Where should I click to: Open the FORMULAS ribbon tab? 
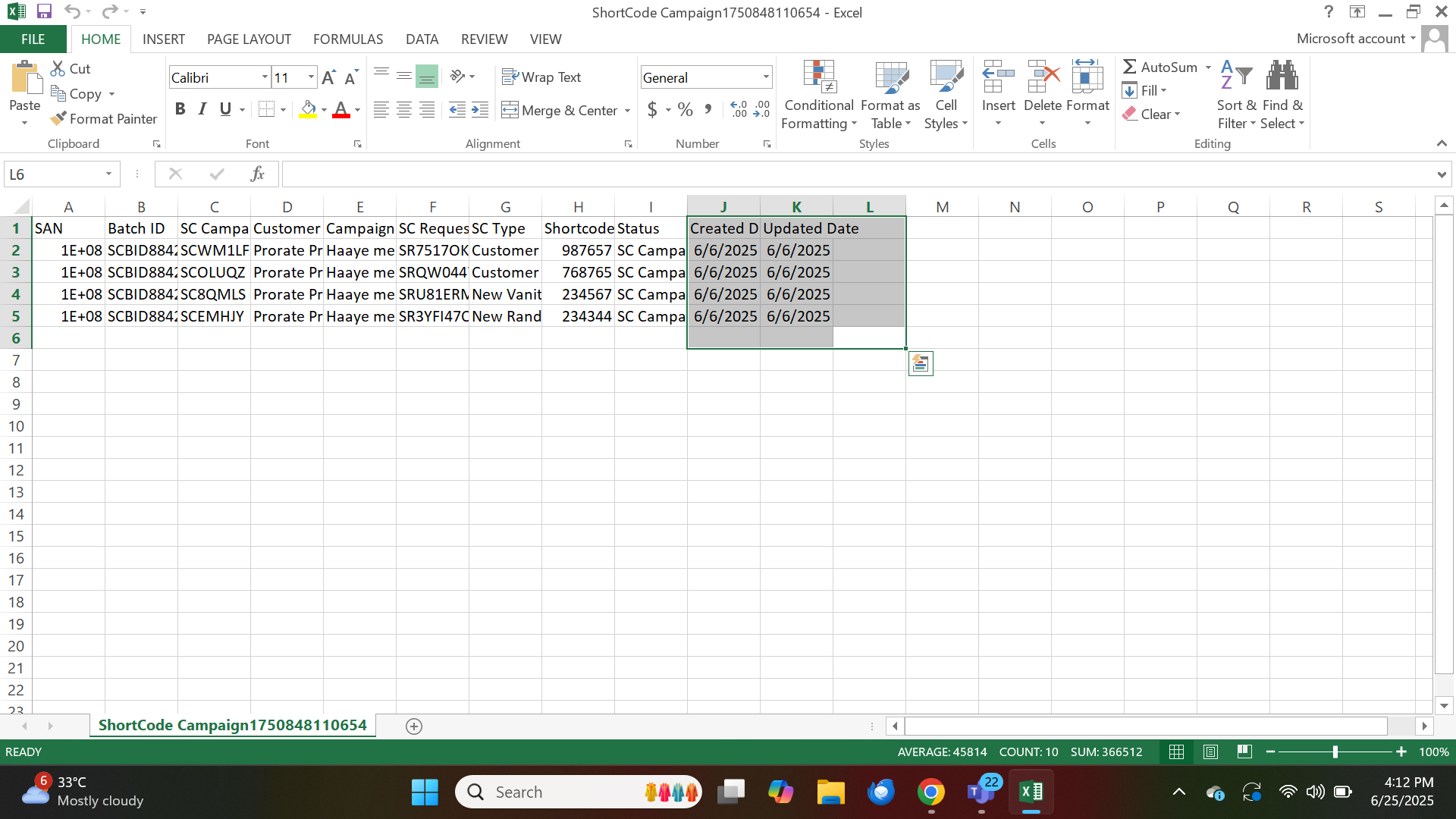348,39
